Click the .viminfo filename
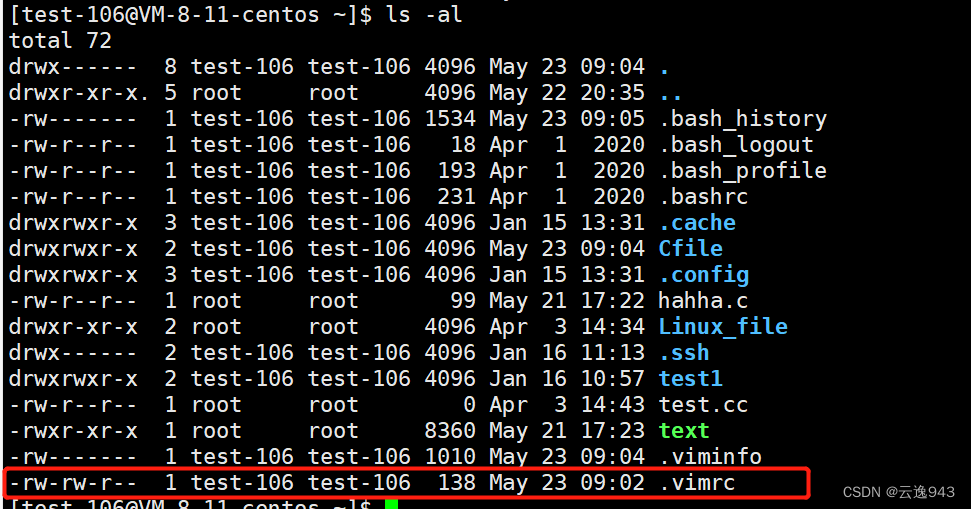971x509 pixels. tap(710, 457)
